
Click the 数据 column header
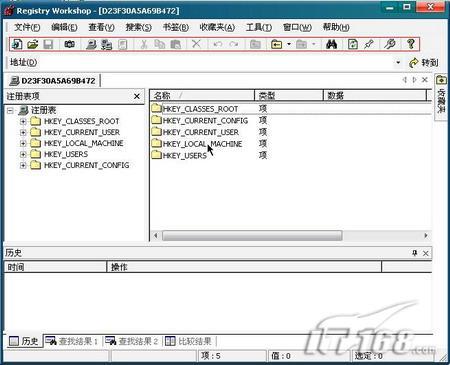click(x=375, y=96)
